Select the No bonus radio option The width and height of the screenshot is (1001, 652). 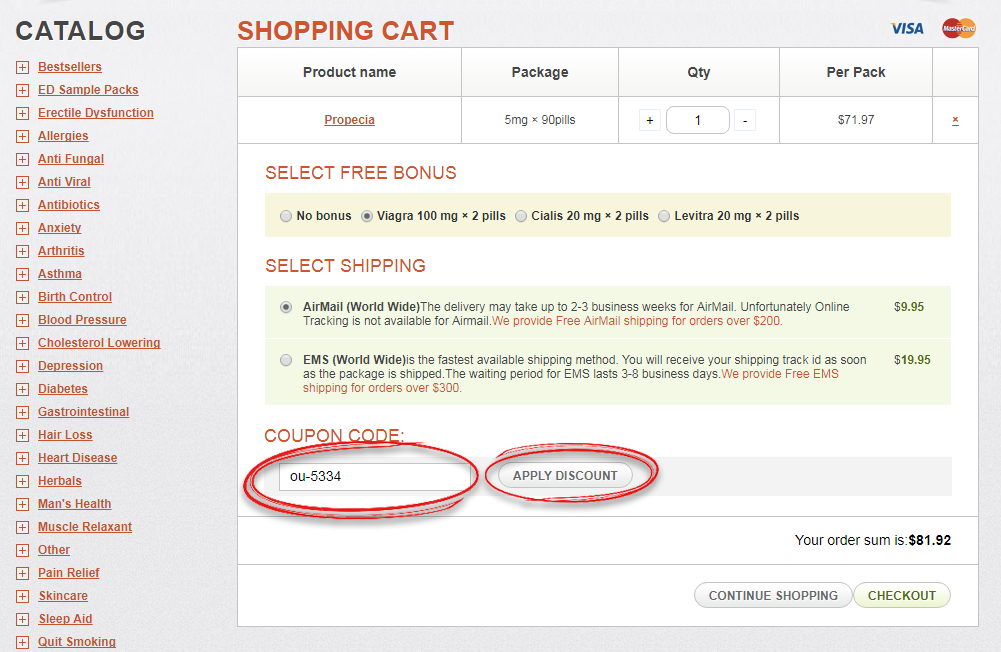point(286,216)
